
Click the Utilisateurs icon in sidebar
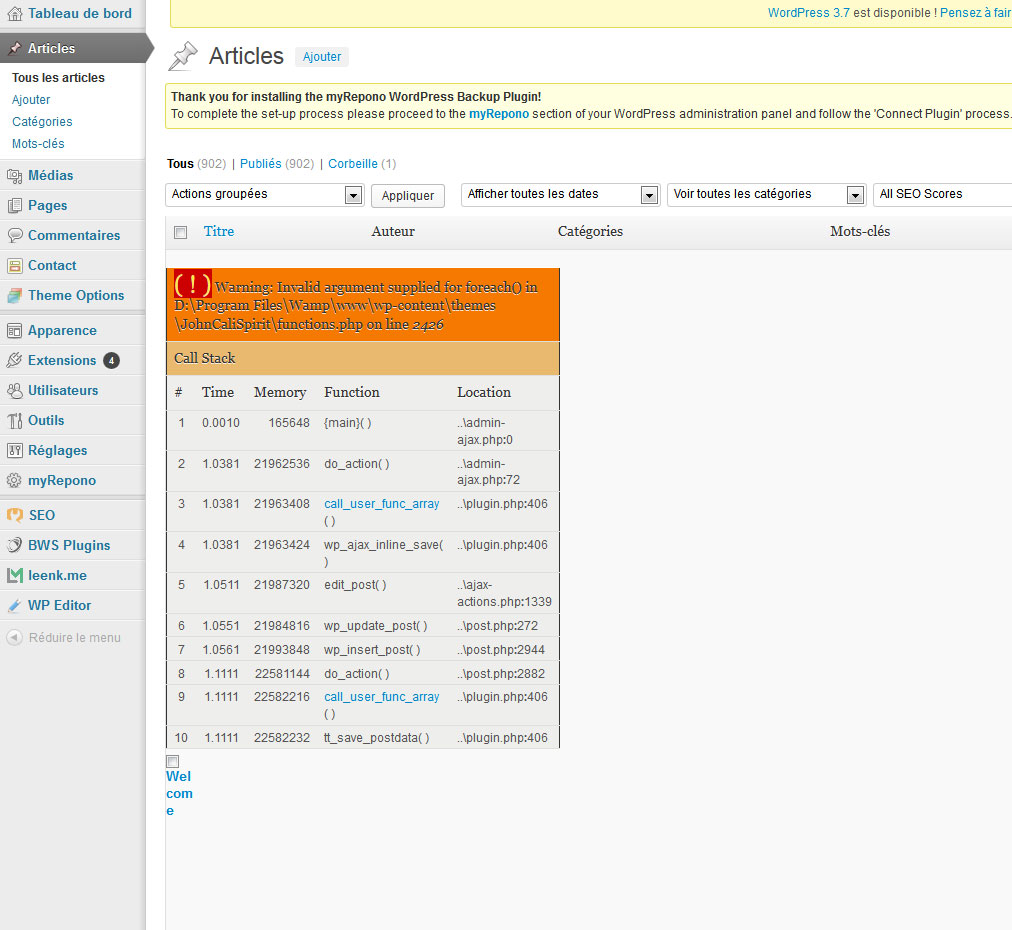(x=14, y=391)
